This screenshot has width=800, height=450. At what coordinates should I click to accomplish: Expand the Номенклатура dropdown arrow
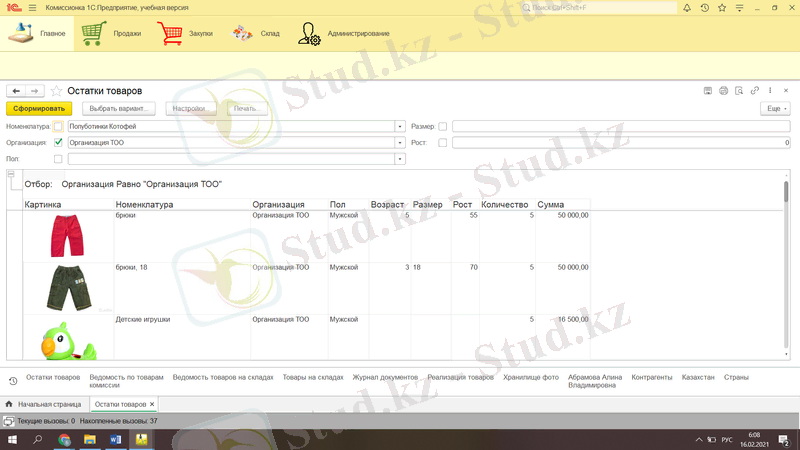click(x=400, y=127)
